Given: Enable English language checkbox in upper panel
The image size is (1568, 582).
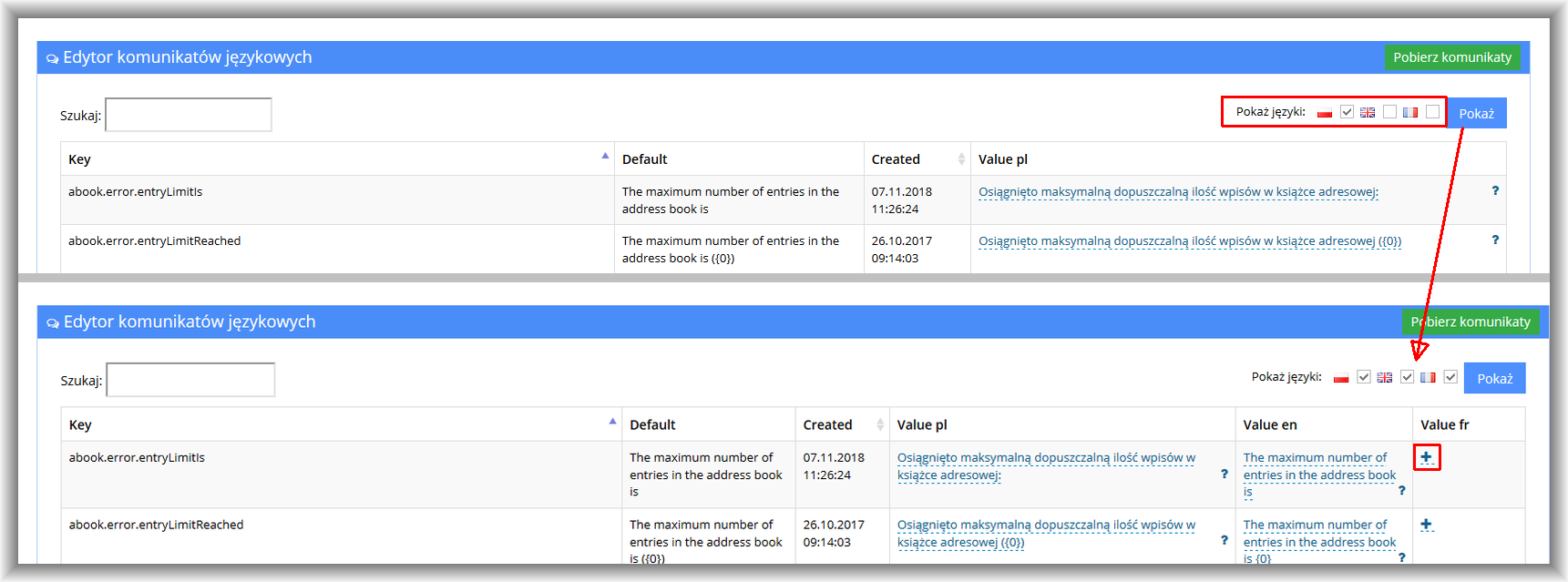Looking at the screenshot, I should click(x=1389, y=112).
